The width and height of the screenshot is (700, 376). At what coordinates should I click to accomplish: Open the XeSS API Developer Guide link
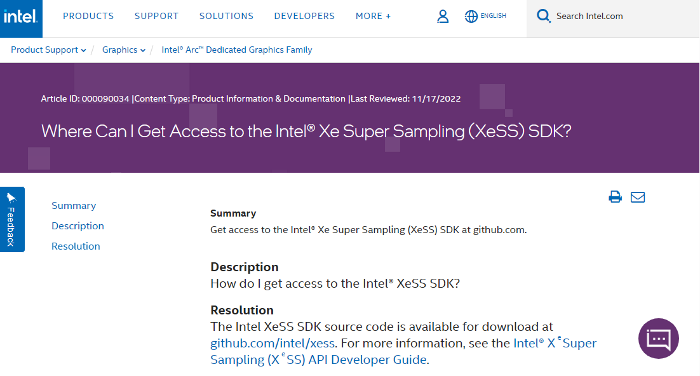(x=403, y=351)
